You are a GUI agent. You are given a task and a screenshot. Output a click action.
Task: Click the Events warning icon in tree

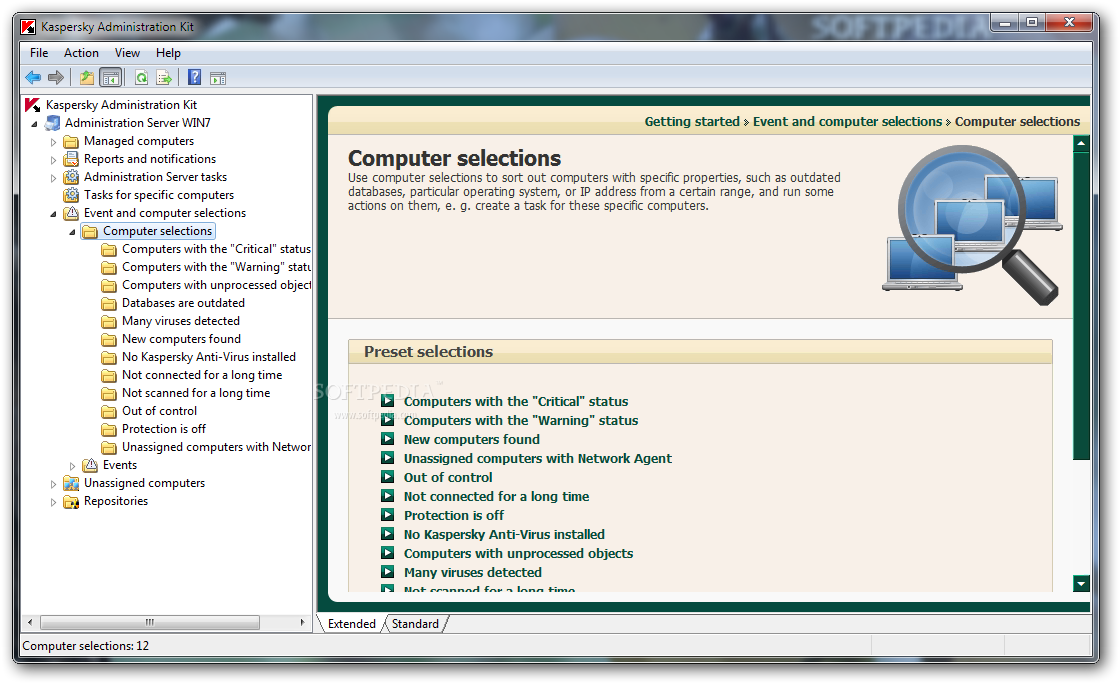(x=90, y=465)
